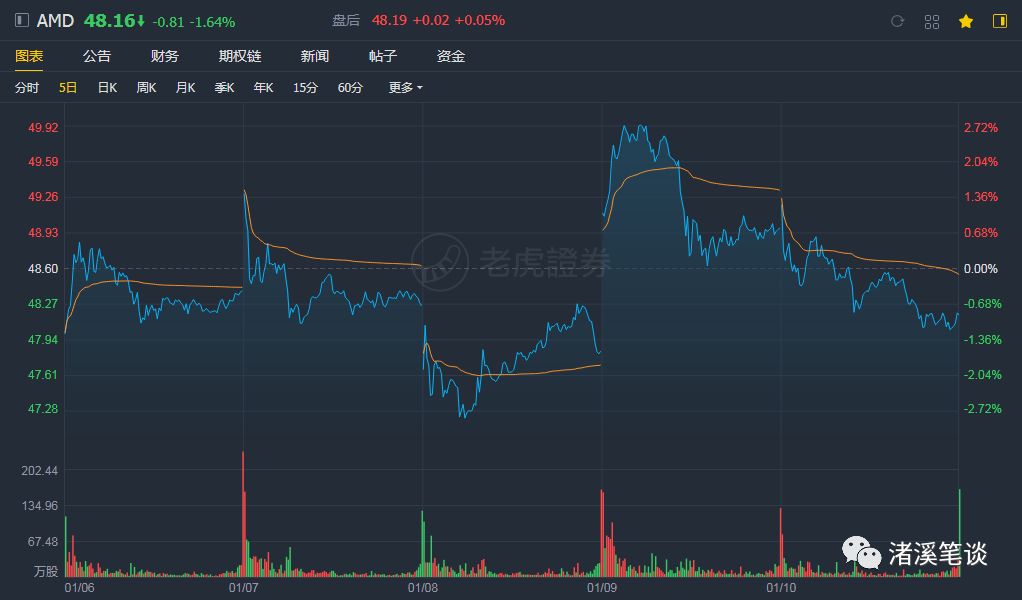Open the grid layout icon

click(x=932, y=21)
